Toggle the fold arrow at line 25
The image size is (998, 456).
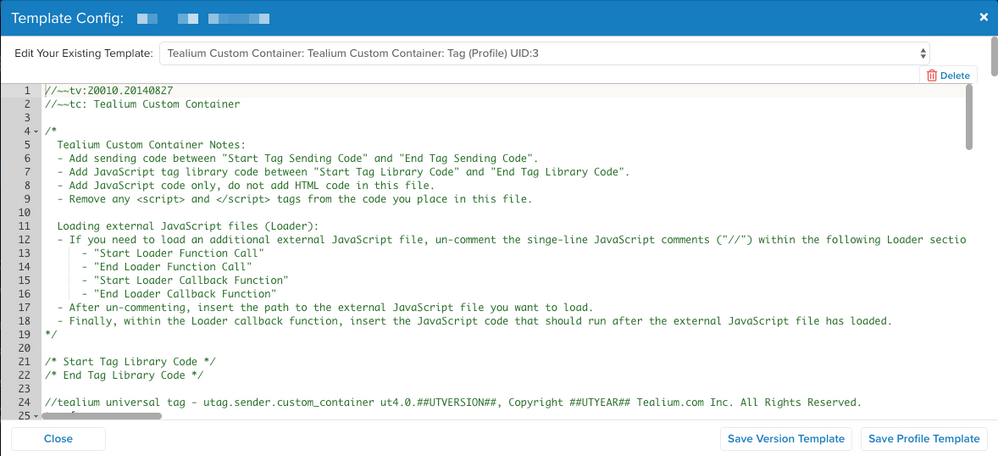[x=37, y=415]
